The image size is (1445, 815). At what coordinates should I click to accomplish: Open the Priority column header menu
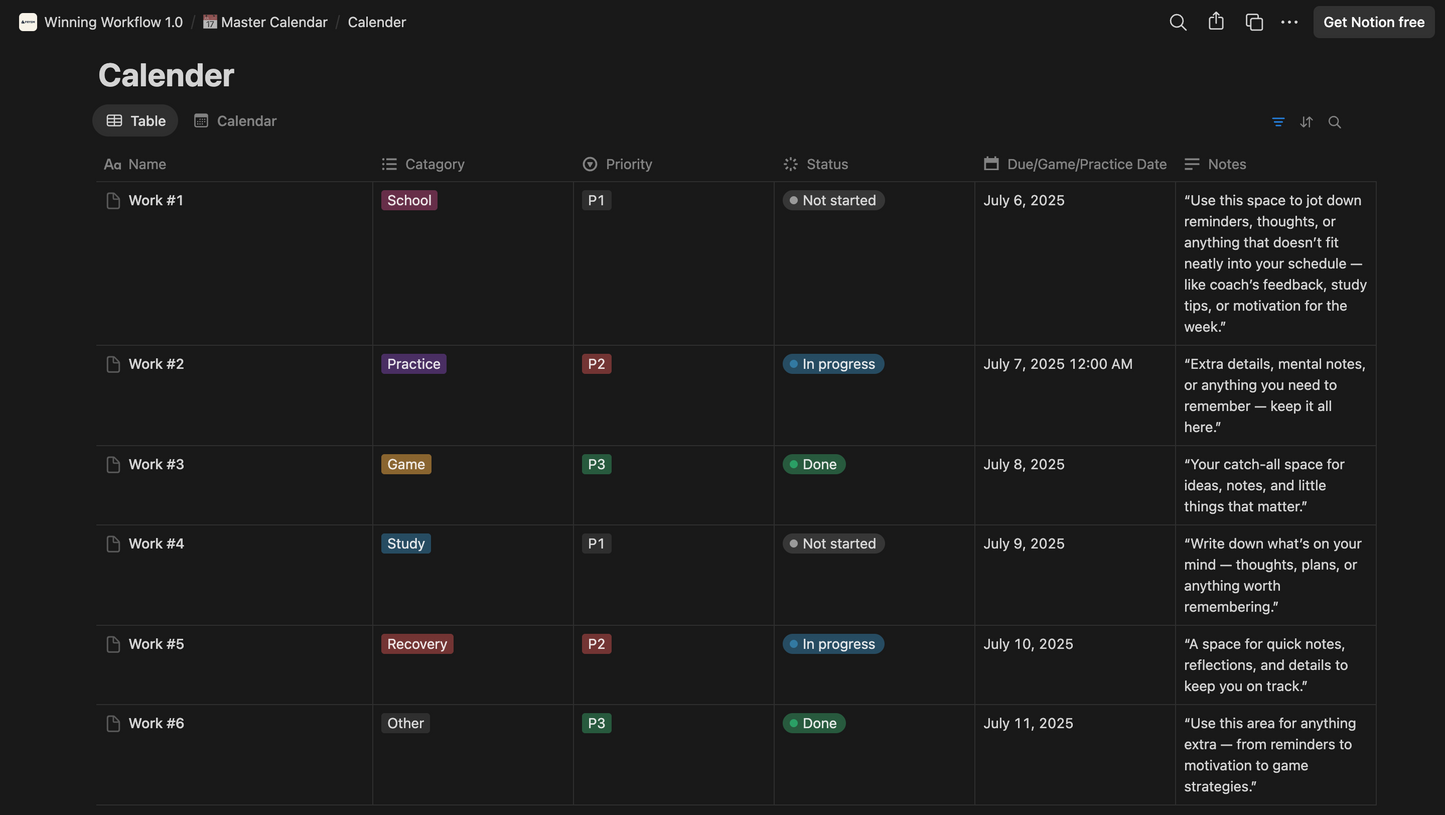(x=628, y=164)
